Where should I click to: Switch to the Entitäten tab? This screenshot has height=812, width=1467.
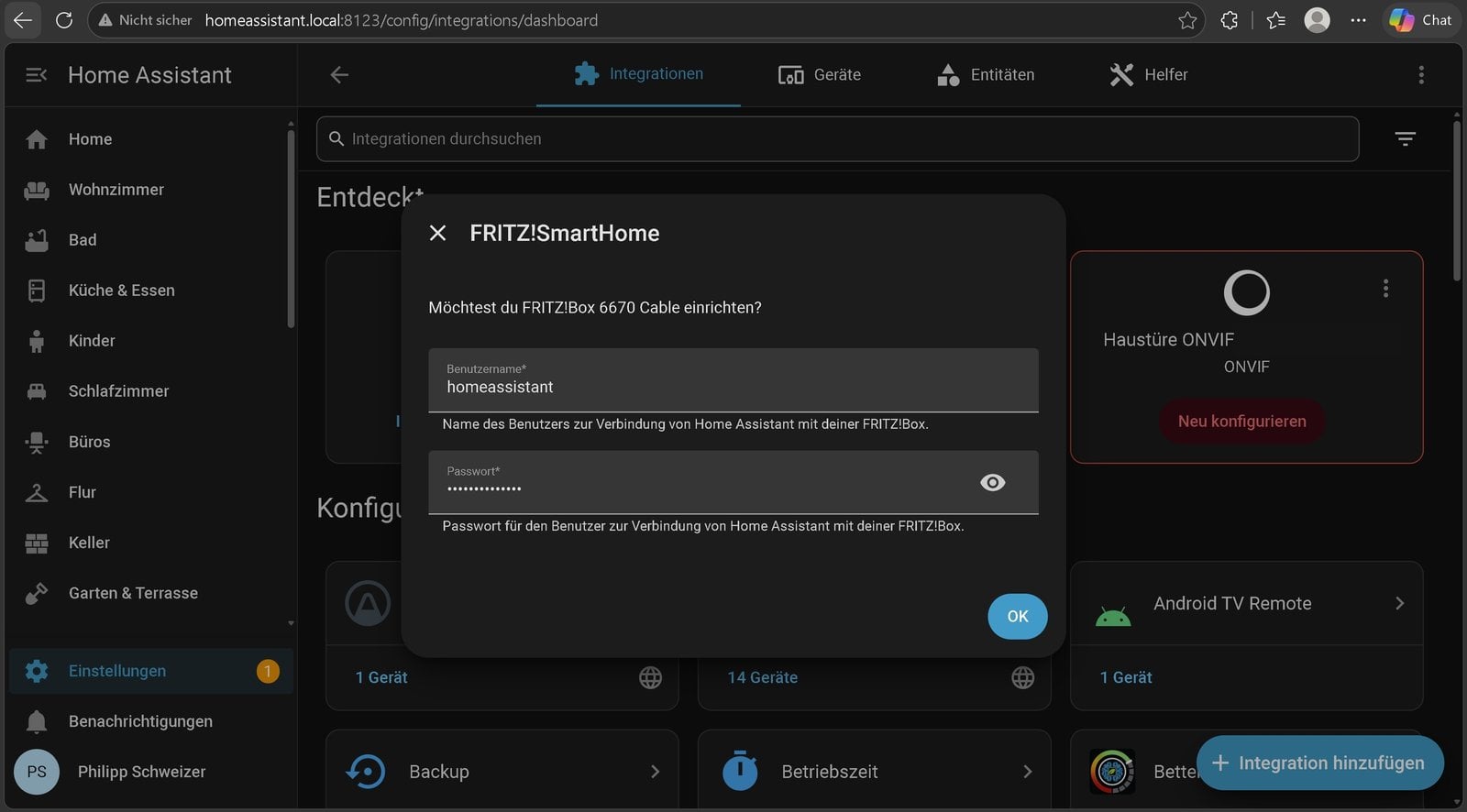tap(986, 75)
